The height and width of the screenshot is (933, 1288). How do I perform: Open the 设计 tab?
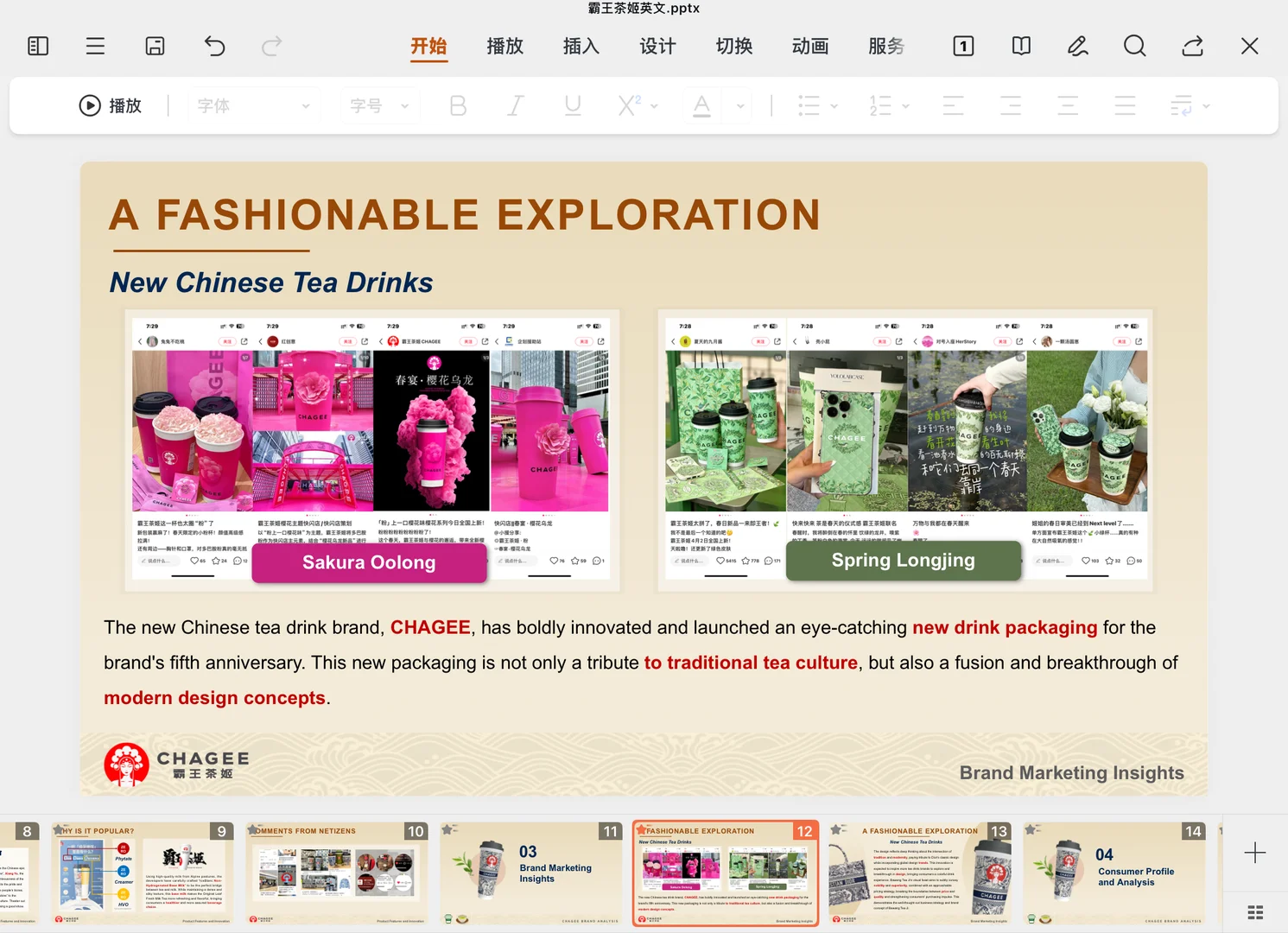(658, 46)
